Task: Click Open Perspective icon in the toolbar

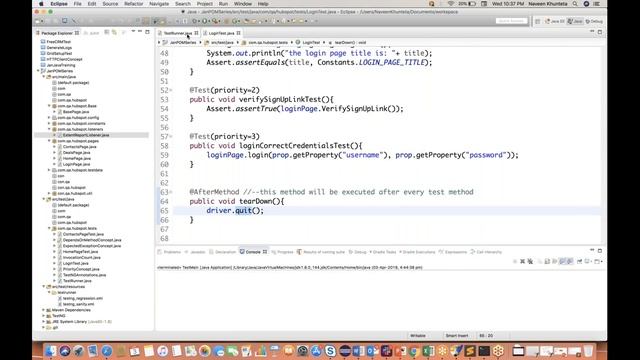Action: coord(538,21)
